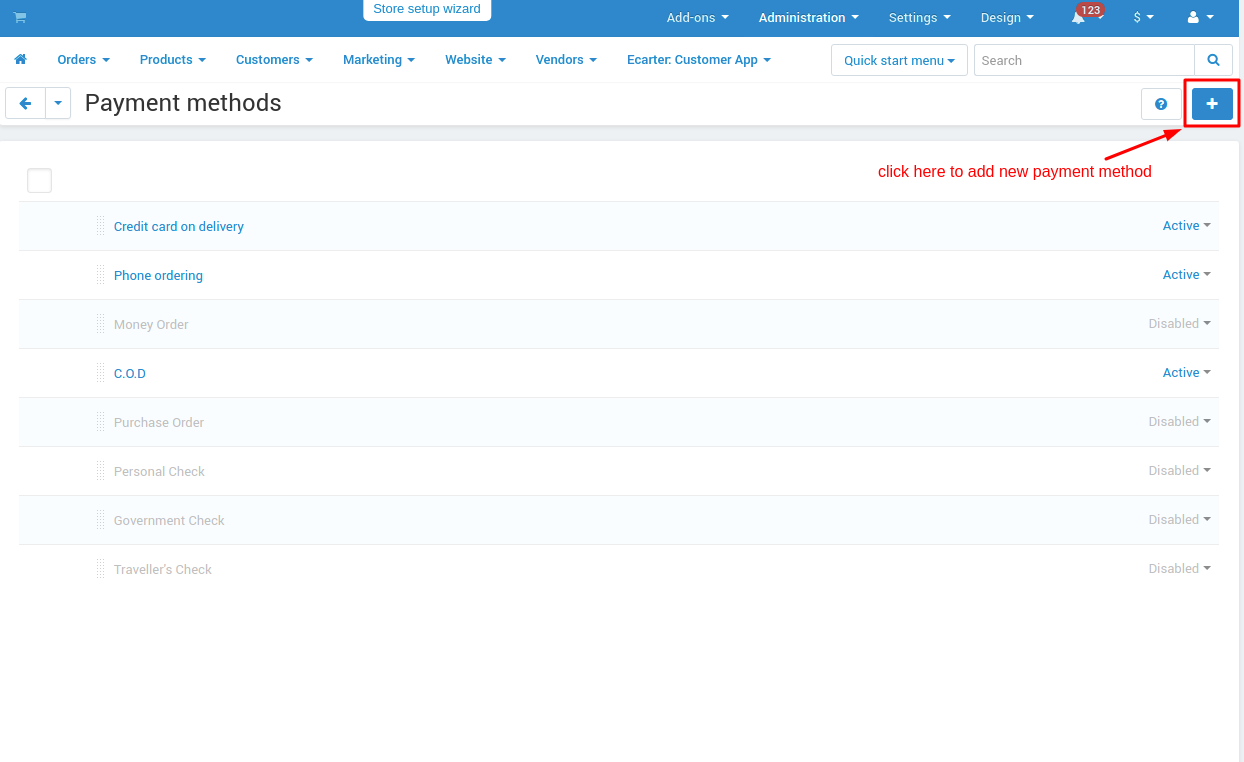The image size is (1244, 762).
Task: Open the currency dollar dropdown
Action: [x=1143, y=18]
